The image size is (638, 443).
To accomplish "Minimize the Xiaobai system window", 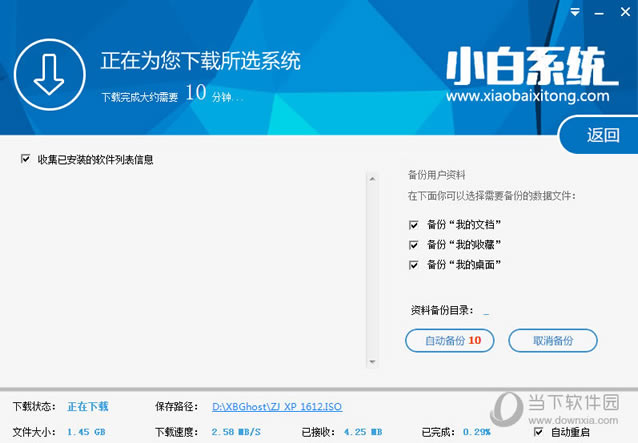I will (598, 13).
